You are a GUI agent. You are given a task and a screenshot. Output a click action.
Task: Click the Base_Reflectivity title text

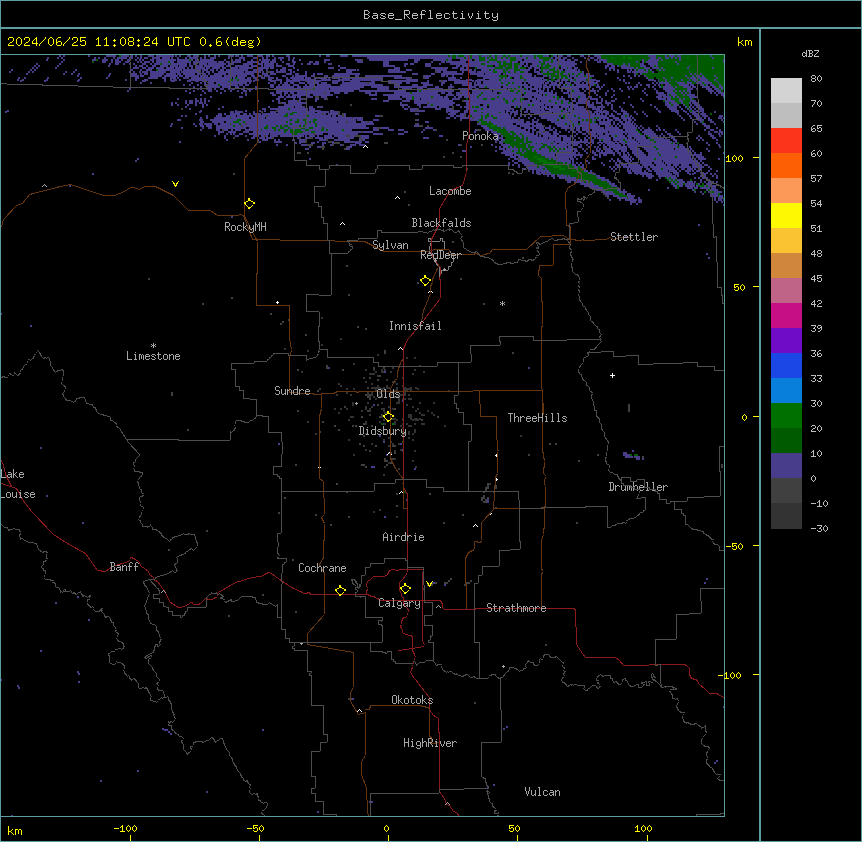pos(431,15)
